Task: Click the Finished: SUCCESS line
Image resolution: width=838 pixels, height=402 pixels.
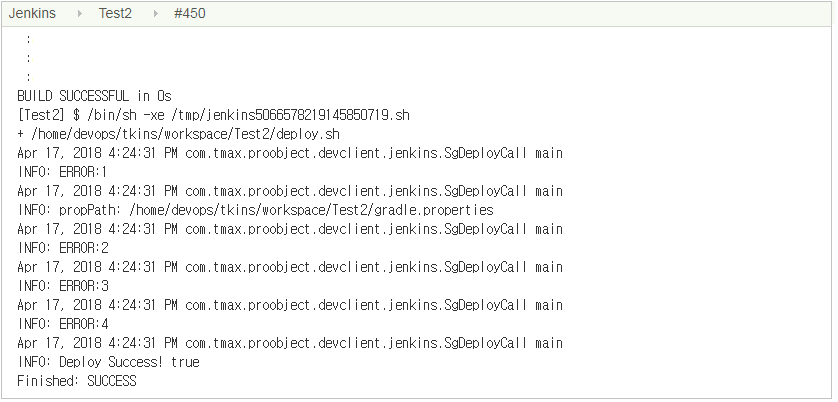Action: click(x=77, y=381)
